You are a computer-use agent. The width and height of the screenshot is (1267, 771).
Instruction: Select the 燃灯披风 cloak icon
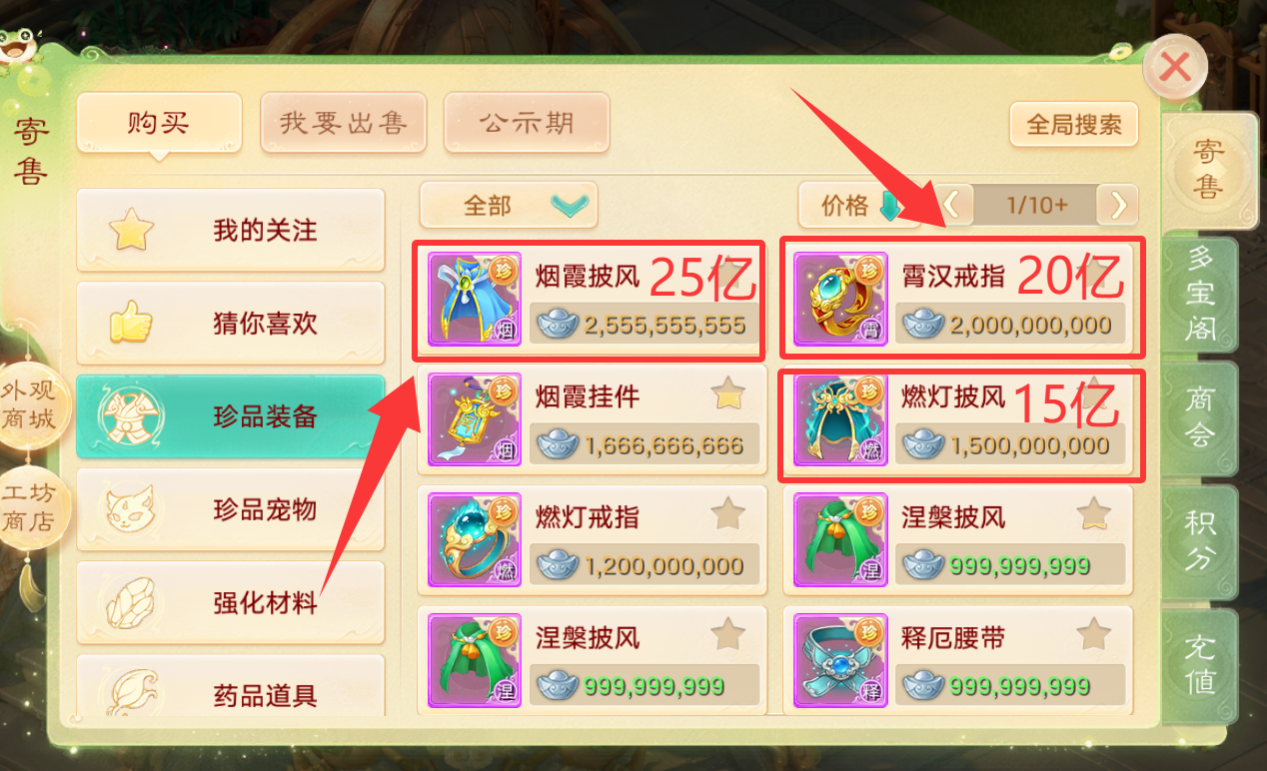coord(841,420)
